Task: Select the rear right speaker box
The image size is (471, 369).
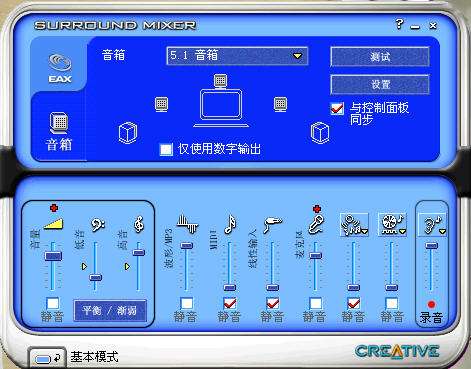Action: coord(320,133)
